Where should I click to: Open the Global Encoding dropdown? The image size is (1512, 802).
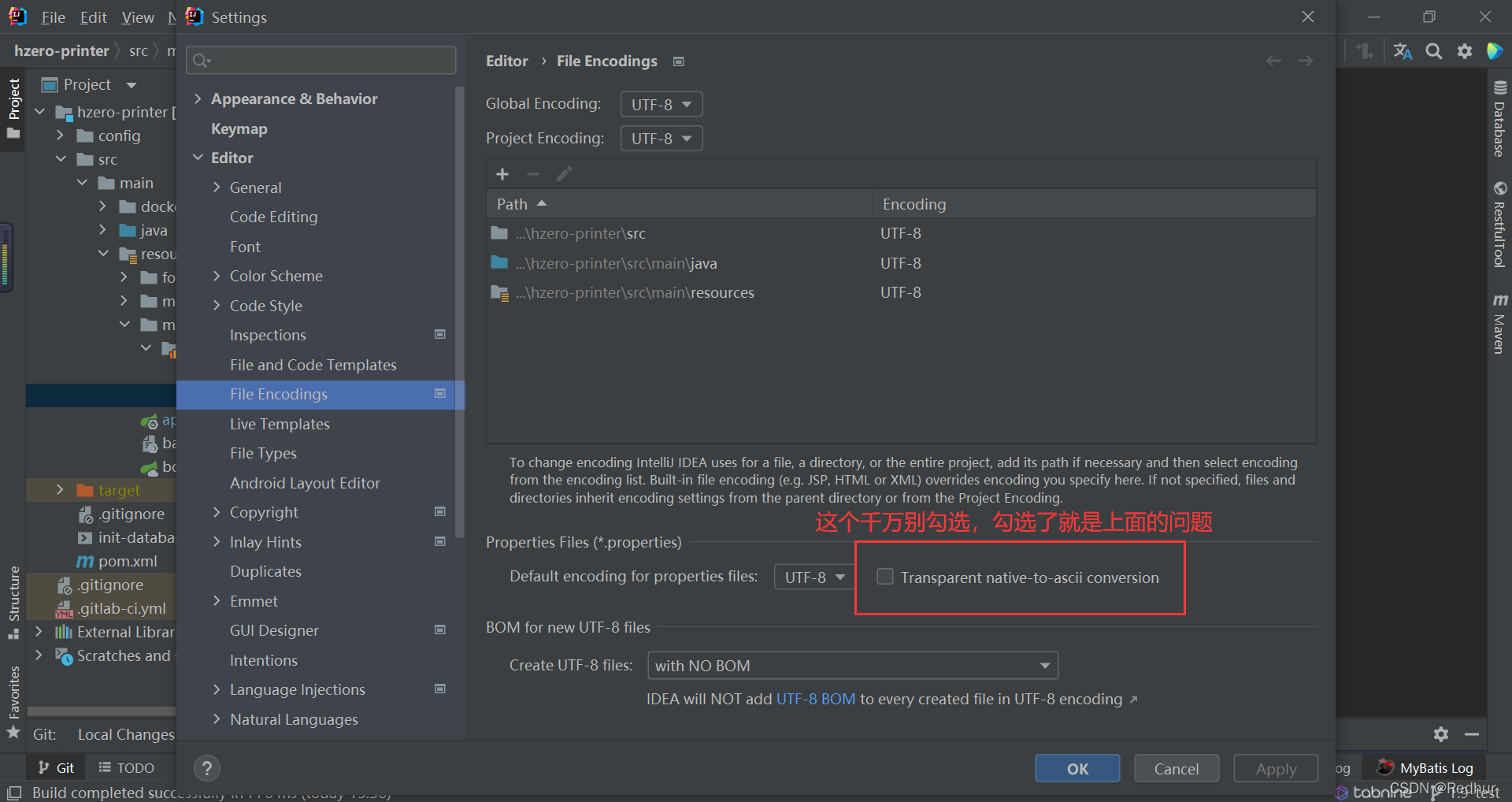pos(661,104)
